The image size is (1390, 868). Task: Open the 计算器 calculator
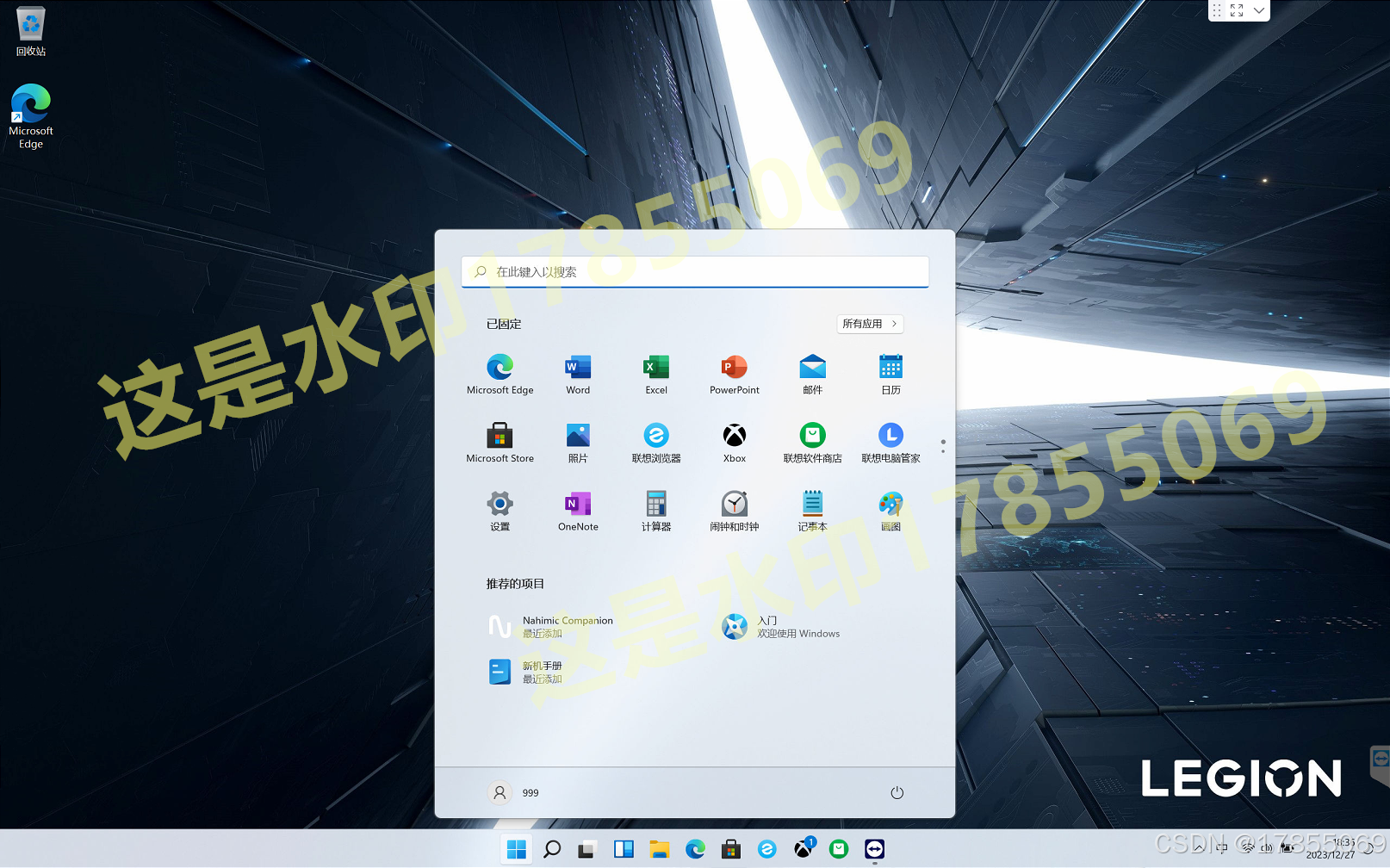656,511
